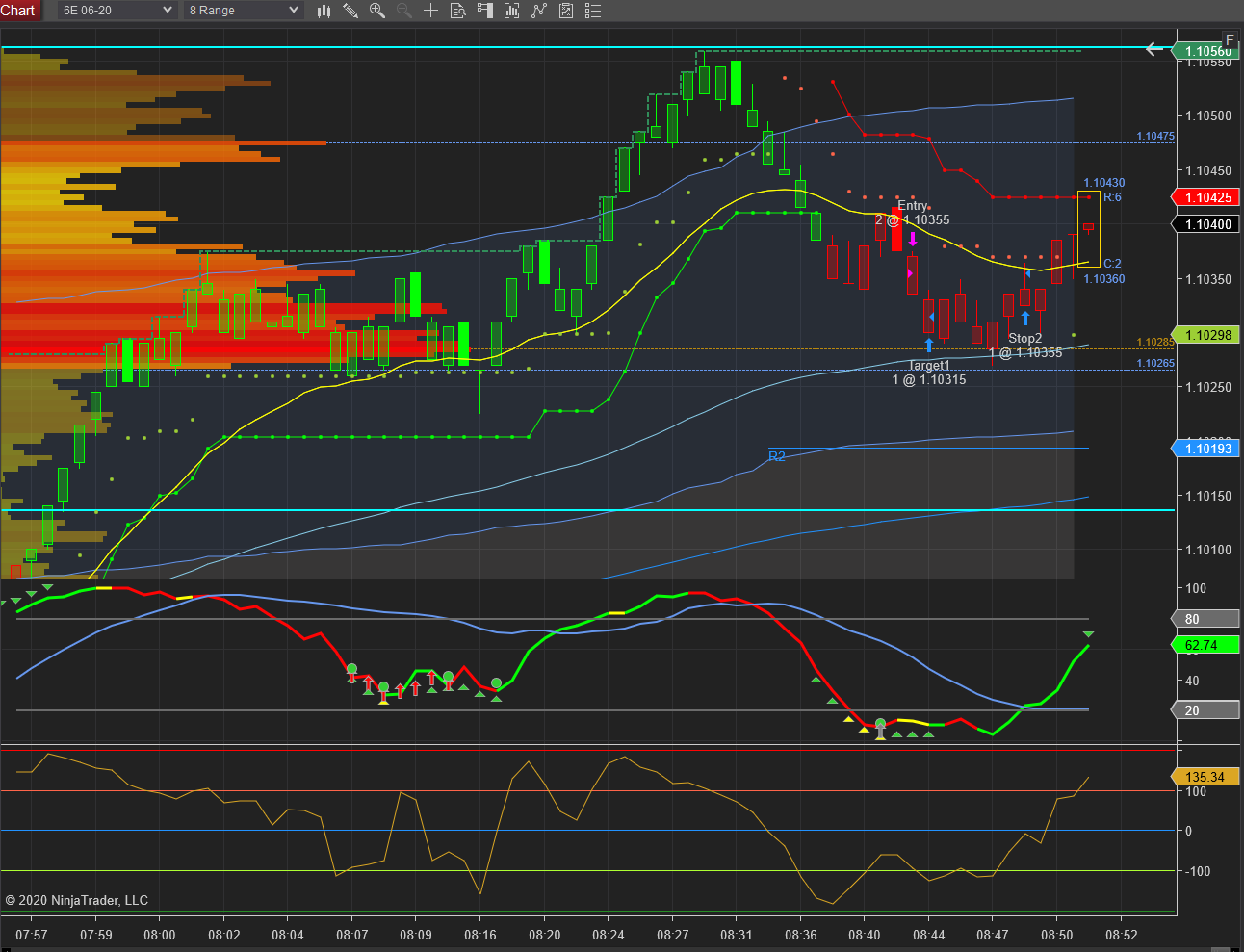The width and height of the screenshot is (1244, 952).
Task: Click the orange 135.34 value marker
Action: [x=1205, y=777]
